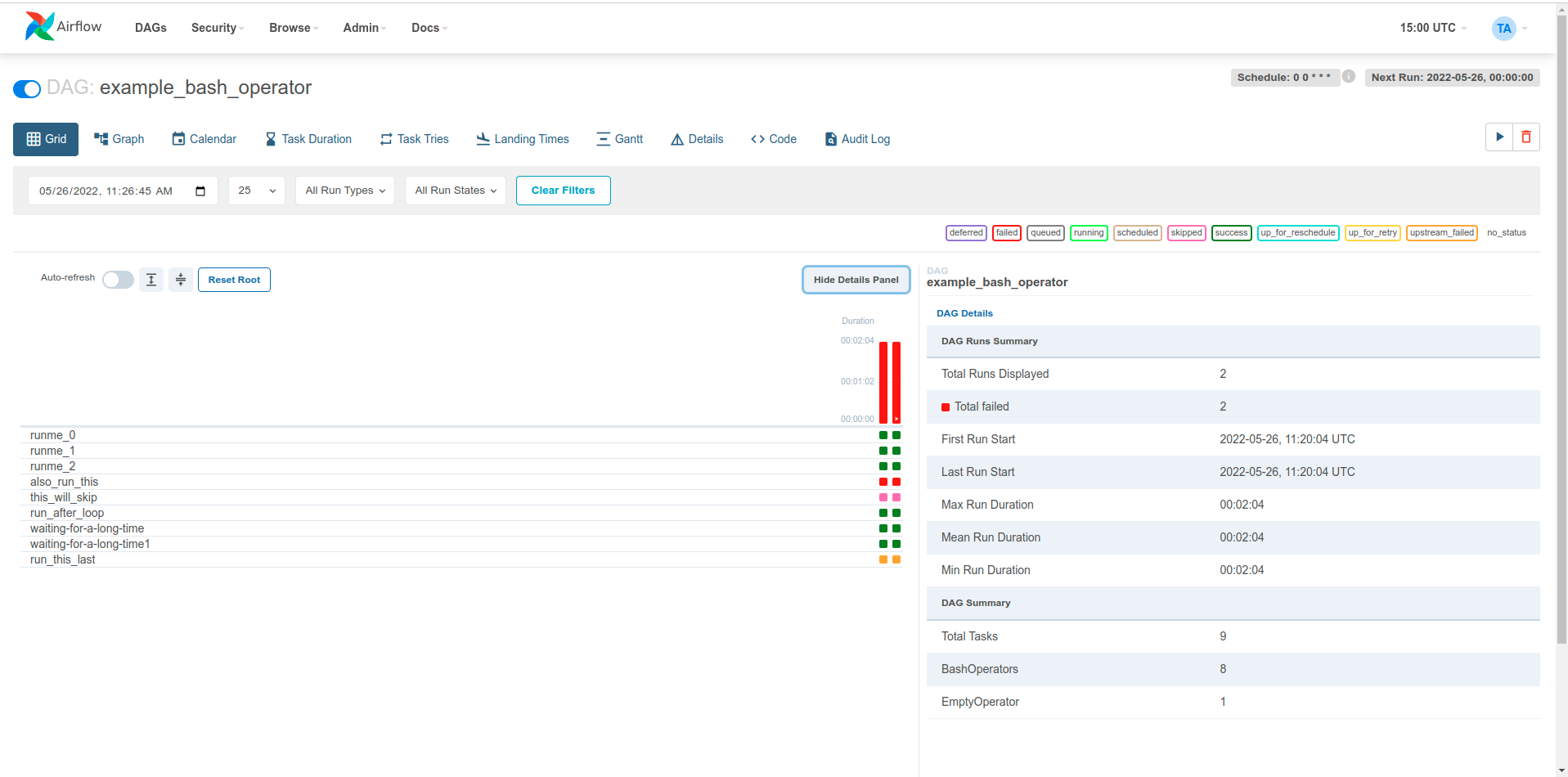Open the DAGs page from navbar

151,28
